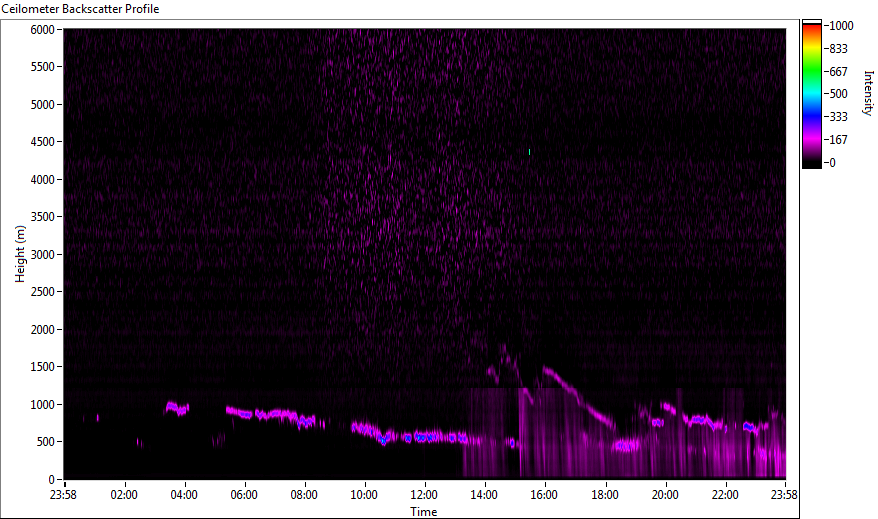The image size is (878, 519).
Task: Select the 6000 height axis label
Action: pos(43,30)
